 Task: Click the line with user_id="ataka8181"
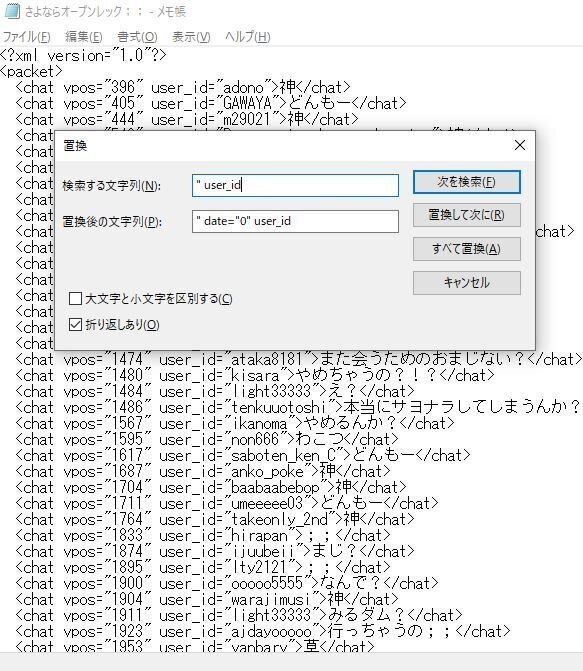coord(299,359)
